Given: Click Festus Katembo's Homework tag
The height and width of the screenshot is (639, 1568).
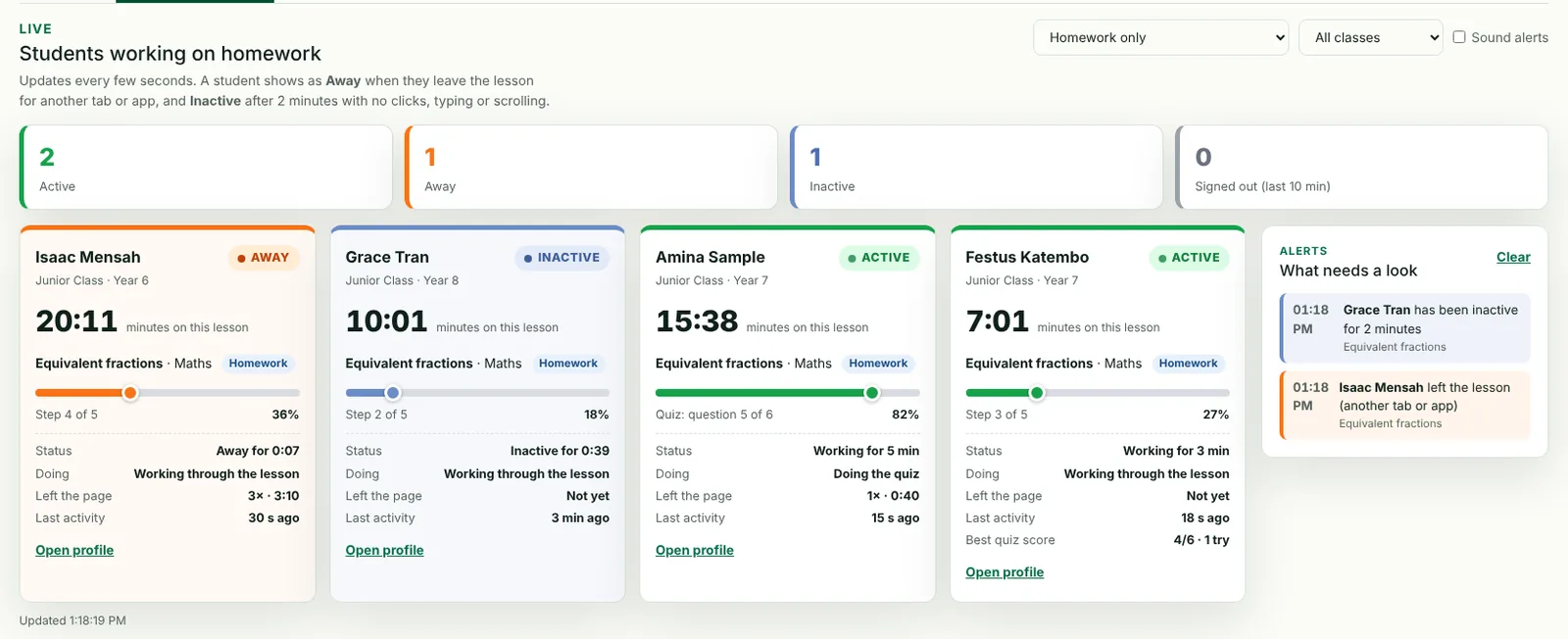Looking at the screenshot, I should [x=1188, y=364].
